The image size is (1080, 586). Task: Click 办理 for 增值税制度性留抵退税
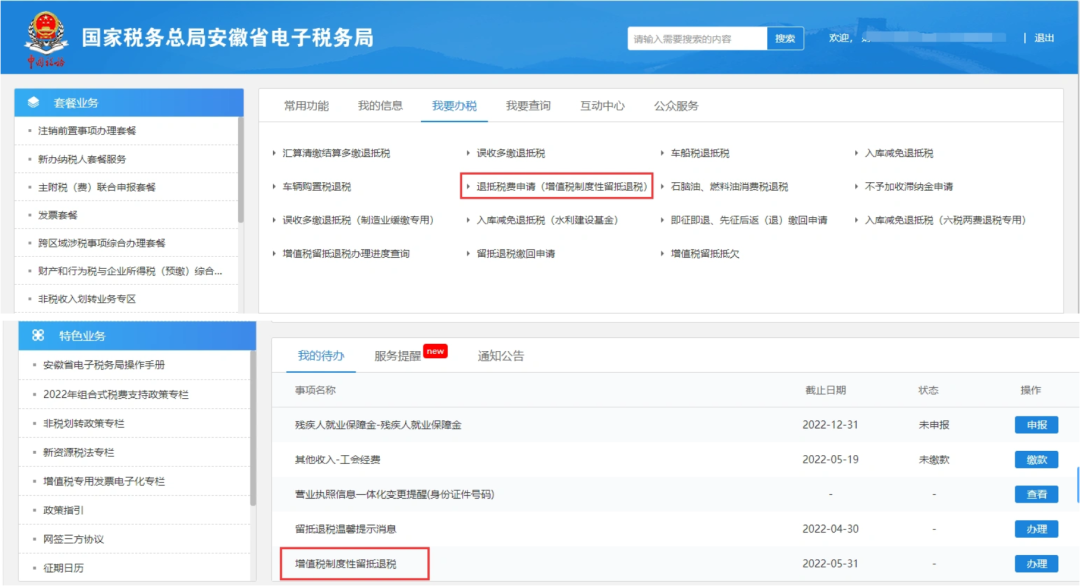point(1037,563)
